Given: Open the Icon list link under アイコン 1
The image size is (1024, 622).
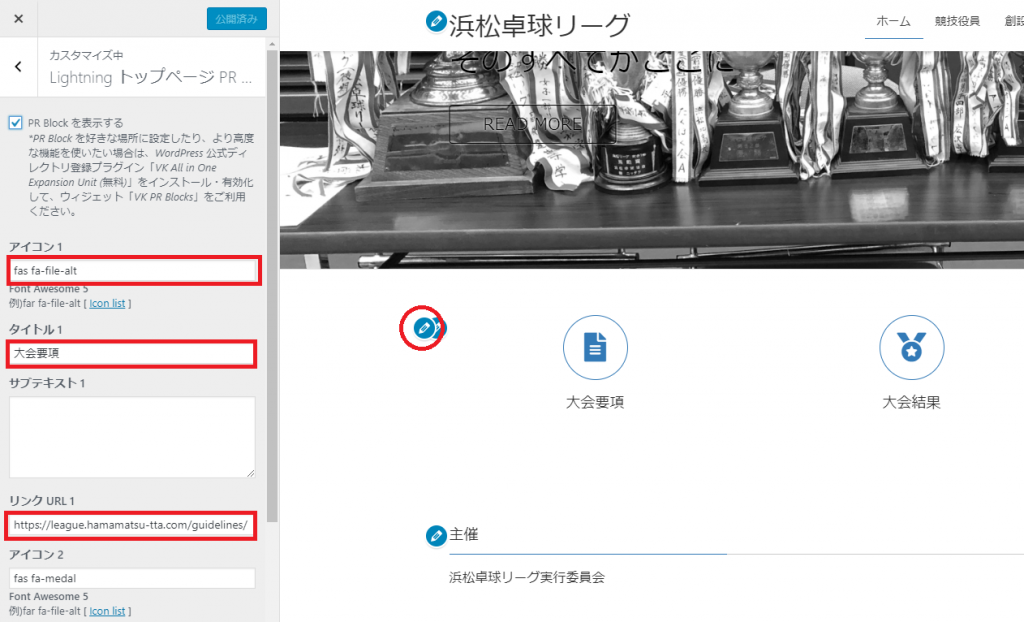Looking at the screenshot, I should pyautogui.click(x=107, y=303).
